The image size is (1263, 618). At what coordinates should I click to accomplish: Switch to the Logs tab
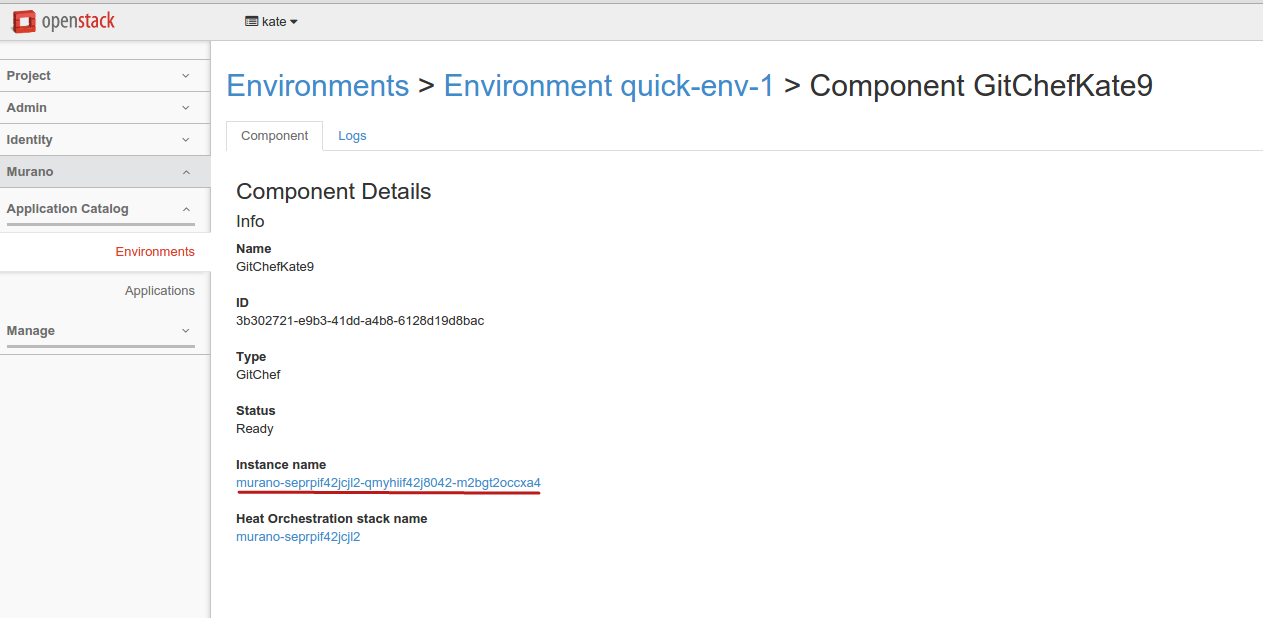coord(352,136)
